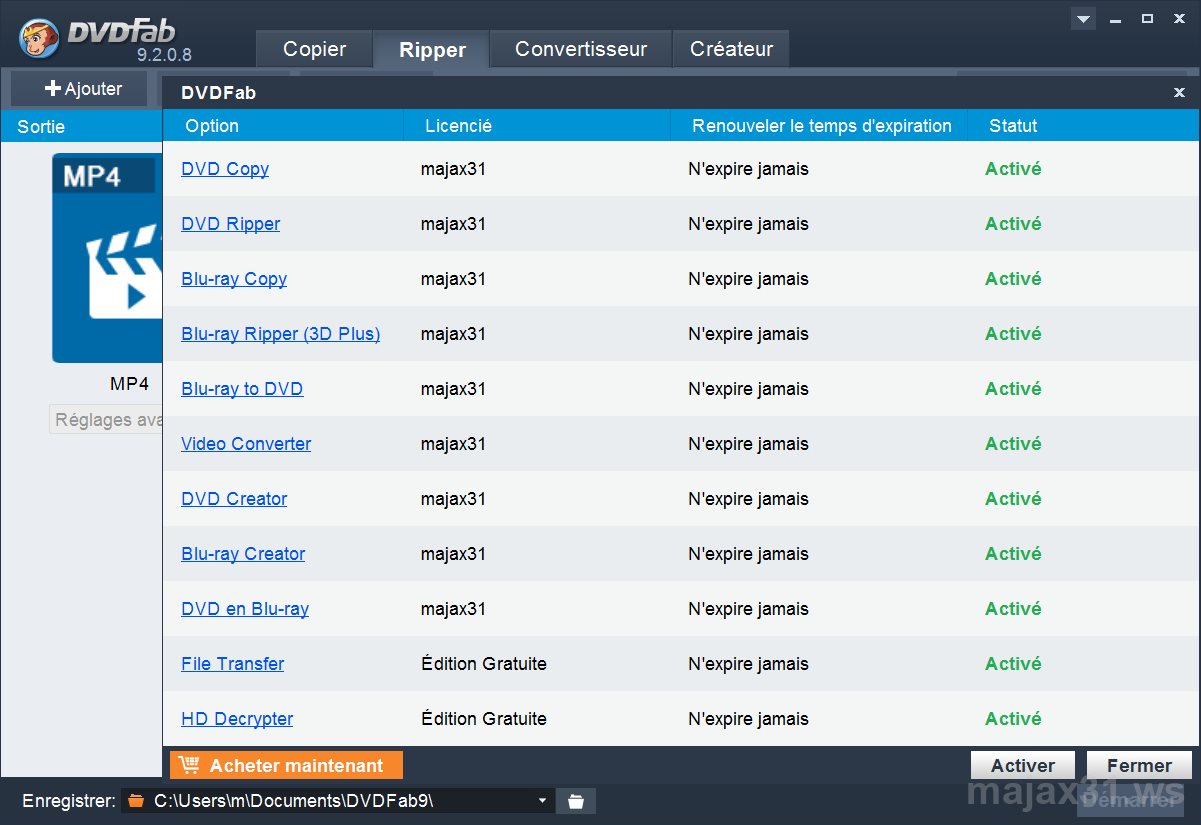Close the DVDFab license dialog

click(1180, 93)
